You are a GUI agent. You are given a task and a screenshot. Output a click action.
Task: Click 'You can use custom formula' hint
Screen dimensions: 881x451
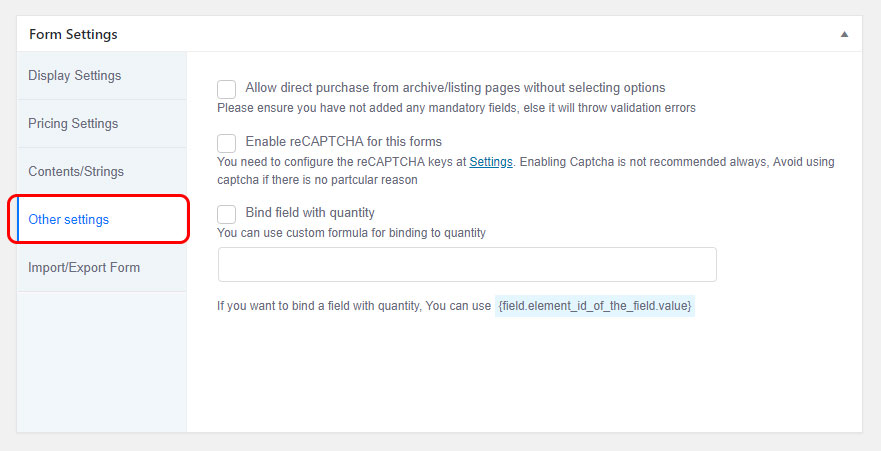point(351,233)
